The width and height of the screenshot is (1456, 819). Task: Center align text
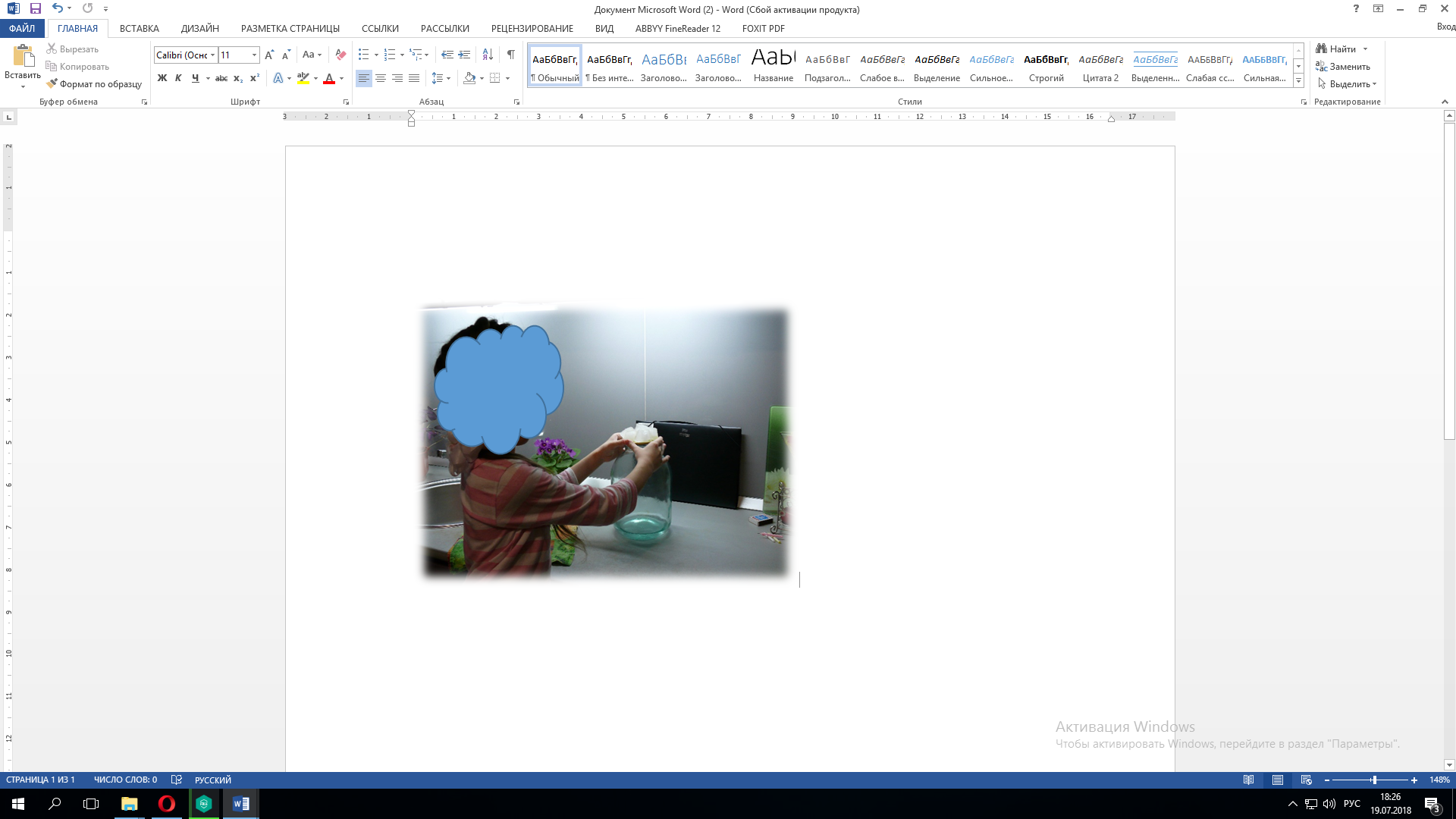(x=381, y=78)
